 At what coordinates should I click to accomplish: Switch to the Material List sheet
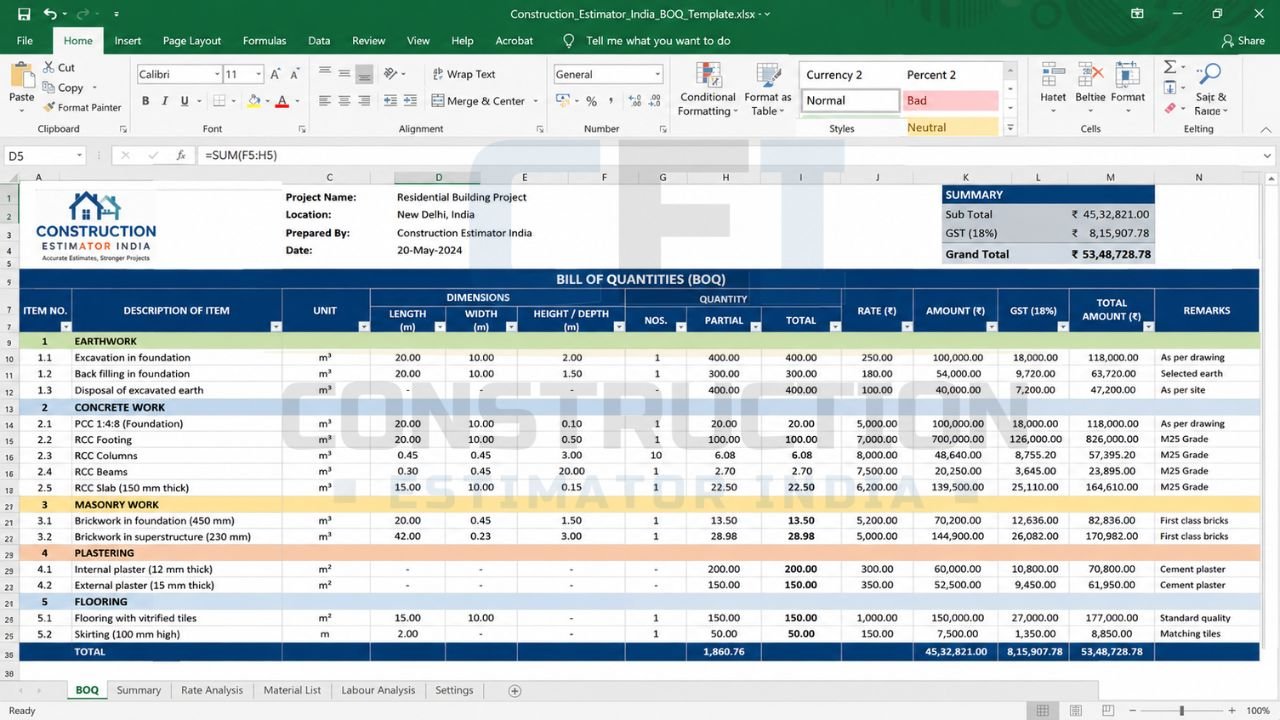tap(292, 690)
